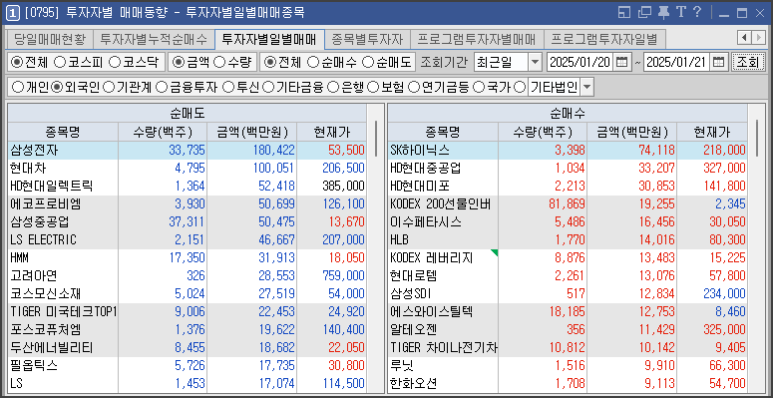Select the 은행 investor radio button
This screenshot has height=398, width=773.
coord(333,88)
